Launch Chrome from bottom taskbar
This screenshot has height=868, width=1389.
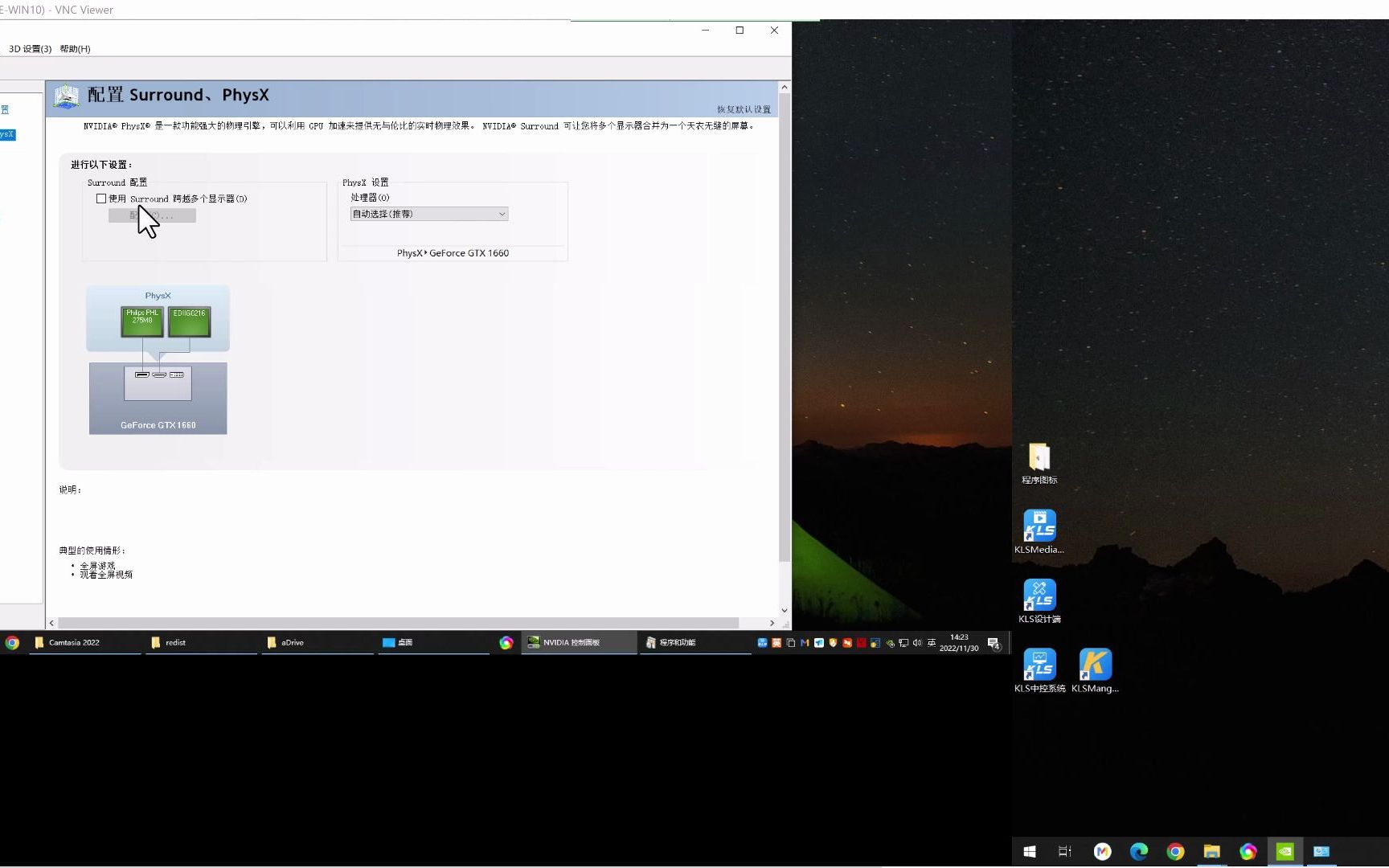click(1175, 851)
